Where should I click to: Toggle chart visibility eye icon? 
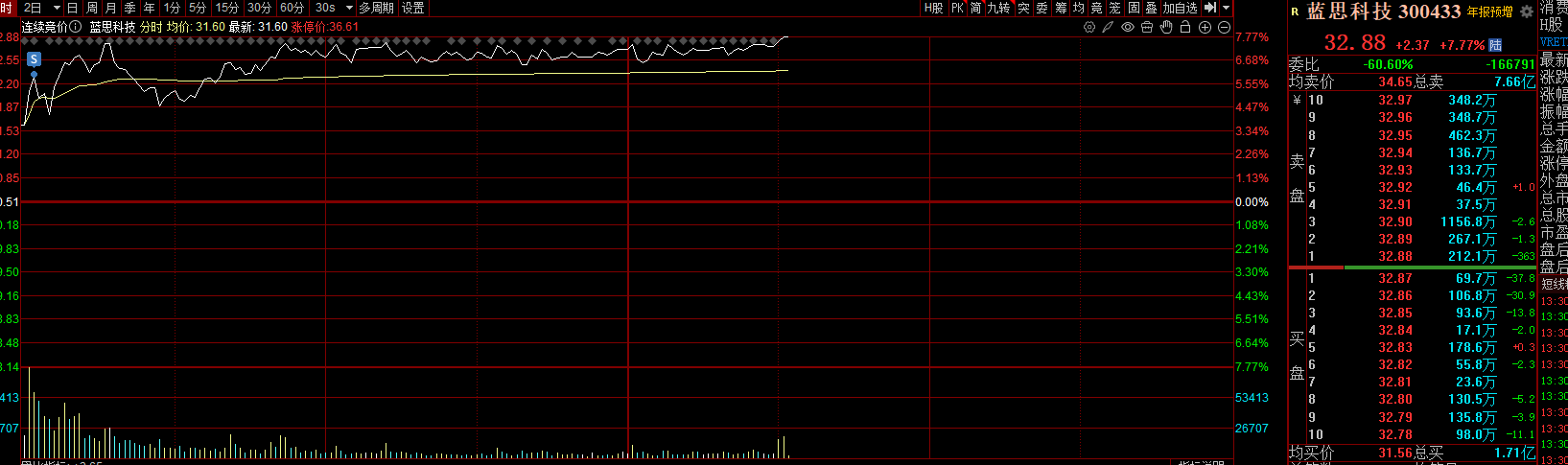tap(1128, 27)
